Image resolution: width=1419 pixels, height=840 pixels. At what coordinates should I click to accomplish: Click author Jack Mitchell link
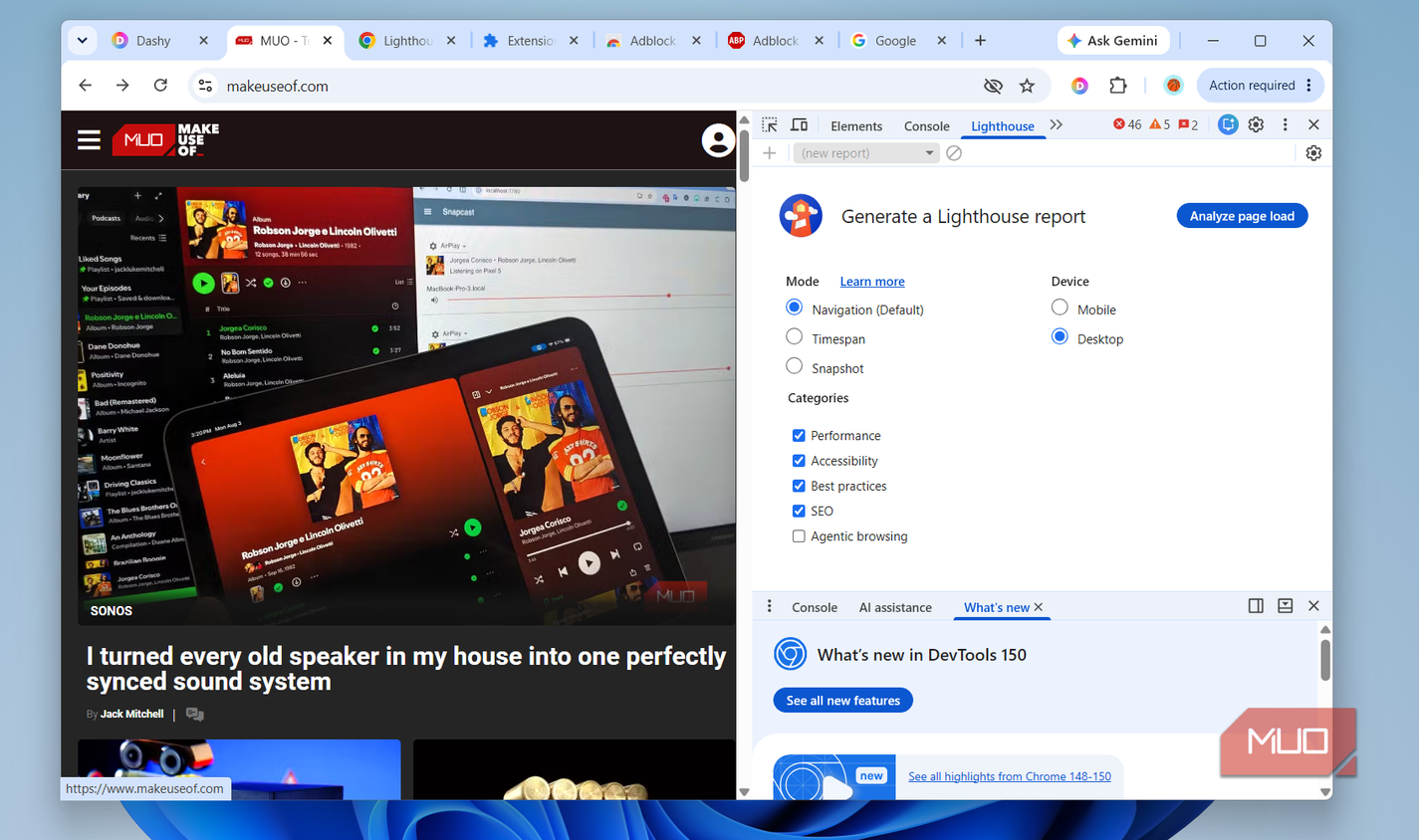click(x=131, y=714)
